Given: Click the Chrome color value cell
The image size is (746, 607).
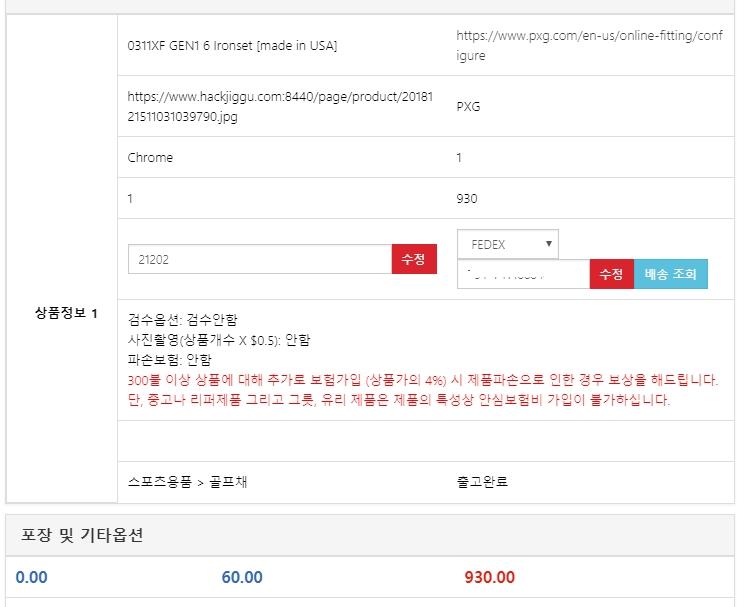Looking at the screenshot, I should pos(150,157).
